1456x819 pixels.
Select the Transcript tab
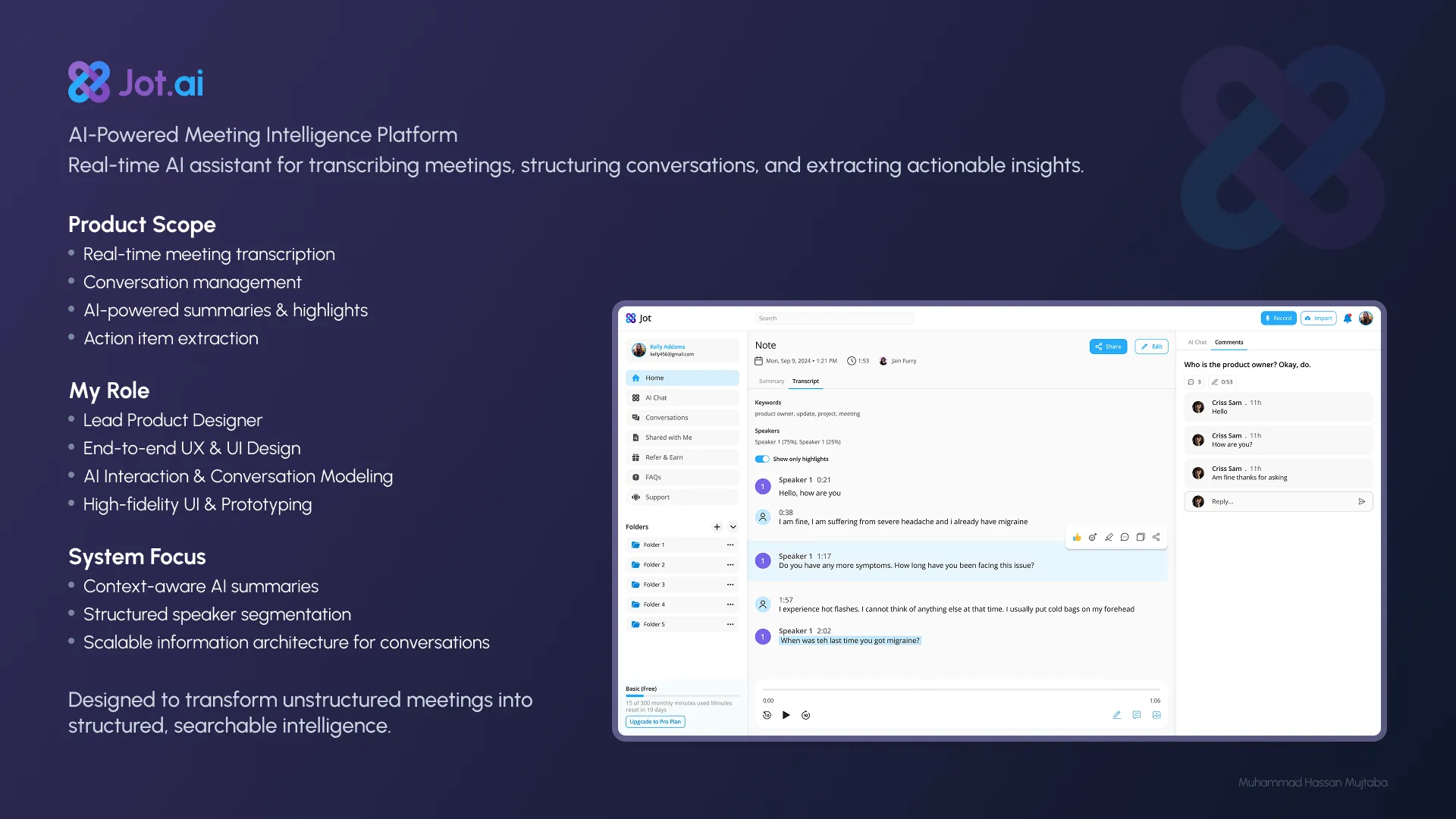805,381
